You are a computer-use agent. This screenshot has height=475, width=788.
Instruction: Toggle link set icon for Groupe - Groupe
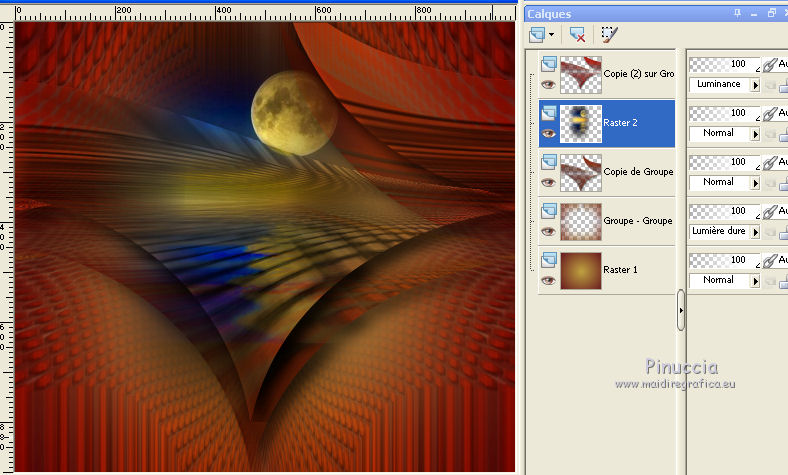tap(770, 212)
